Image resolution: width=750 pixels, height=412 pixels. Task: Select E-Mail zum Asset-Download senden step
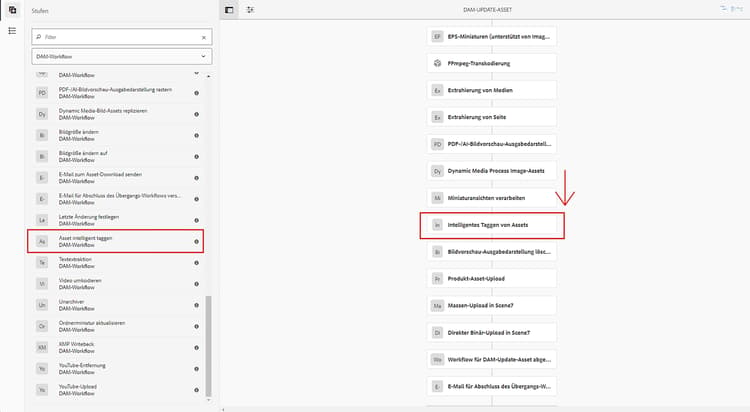point(116,178)
